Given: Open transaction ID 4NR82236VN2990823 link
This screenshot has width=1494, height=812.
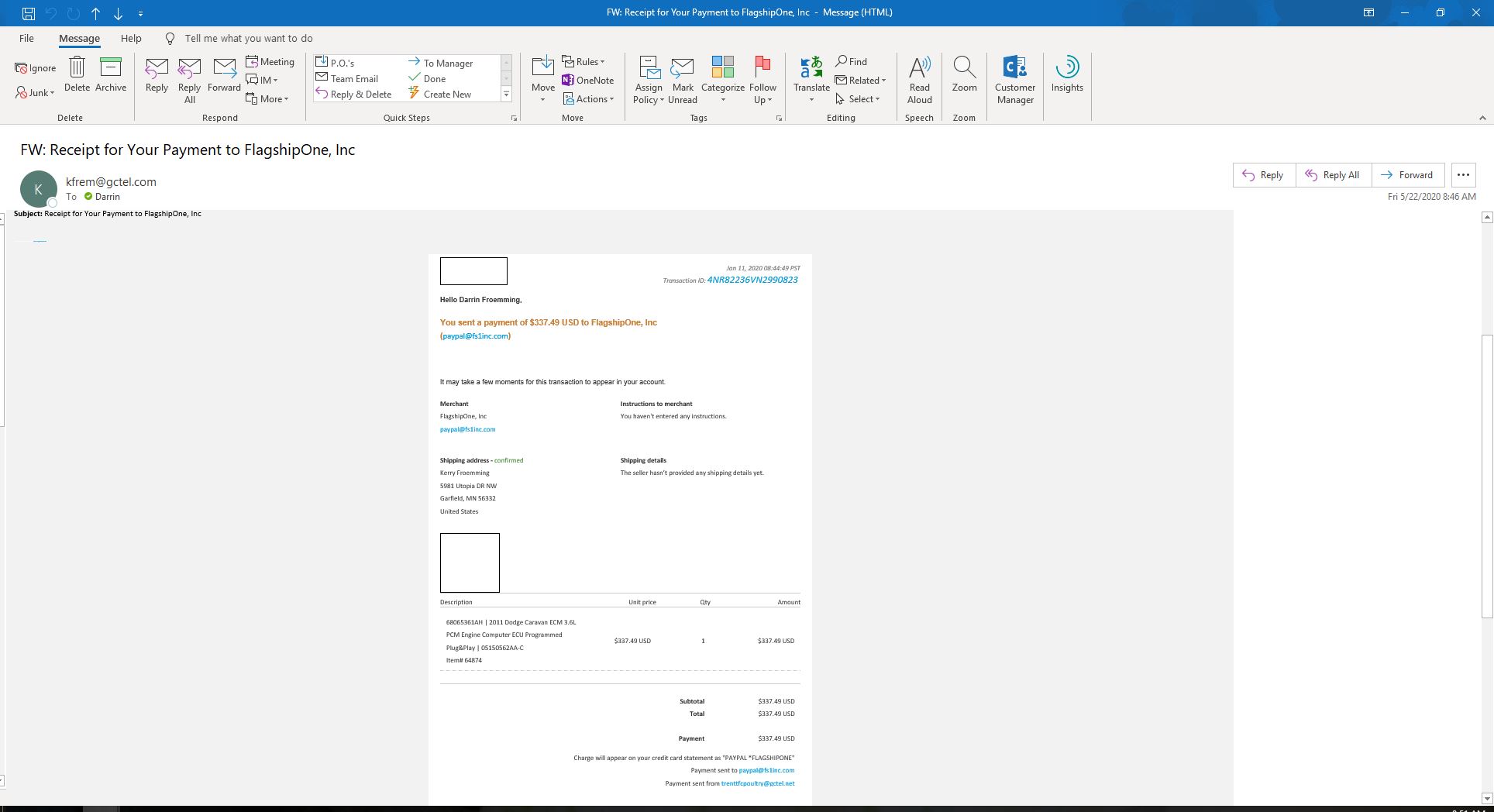Looking at the screenshot, I should click(752, 280).
